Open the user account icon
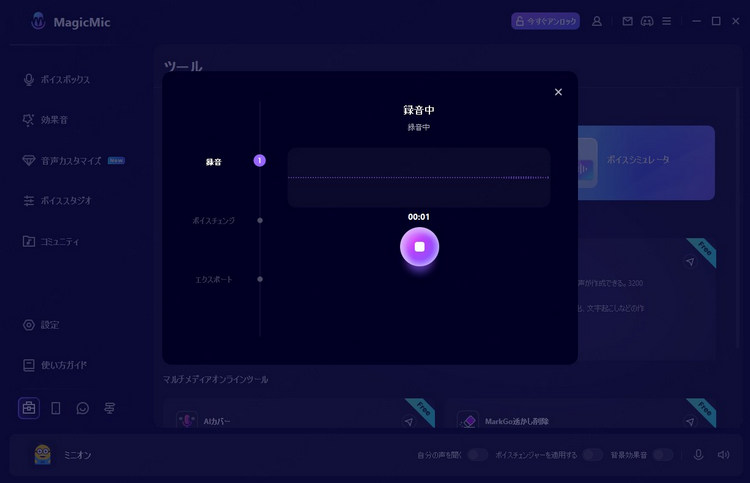The width and height of the screenshot is (750, 483). (x=596, y=21)
